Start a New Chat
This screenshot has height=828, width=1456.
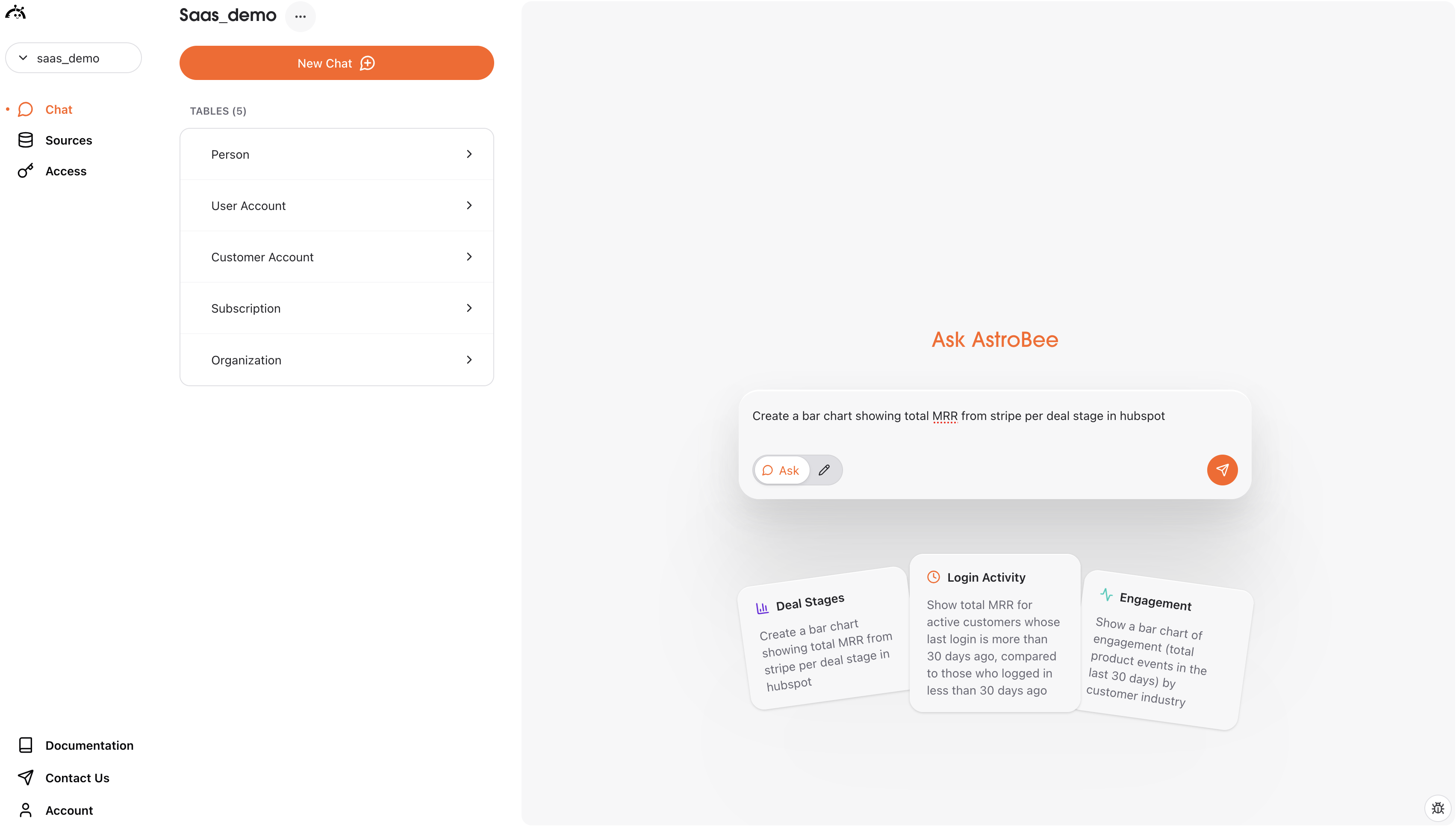click(336, 62)
